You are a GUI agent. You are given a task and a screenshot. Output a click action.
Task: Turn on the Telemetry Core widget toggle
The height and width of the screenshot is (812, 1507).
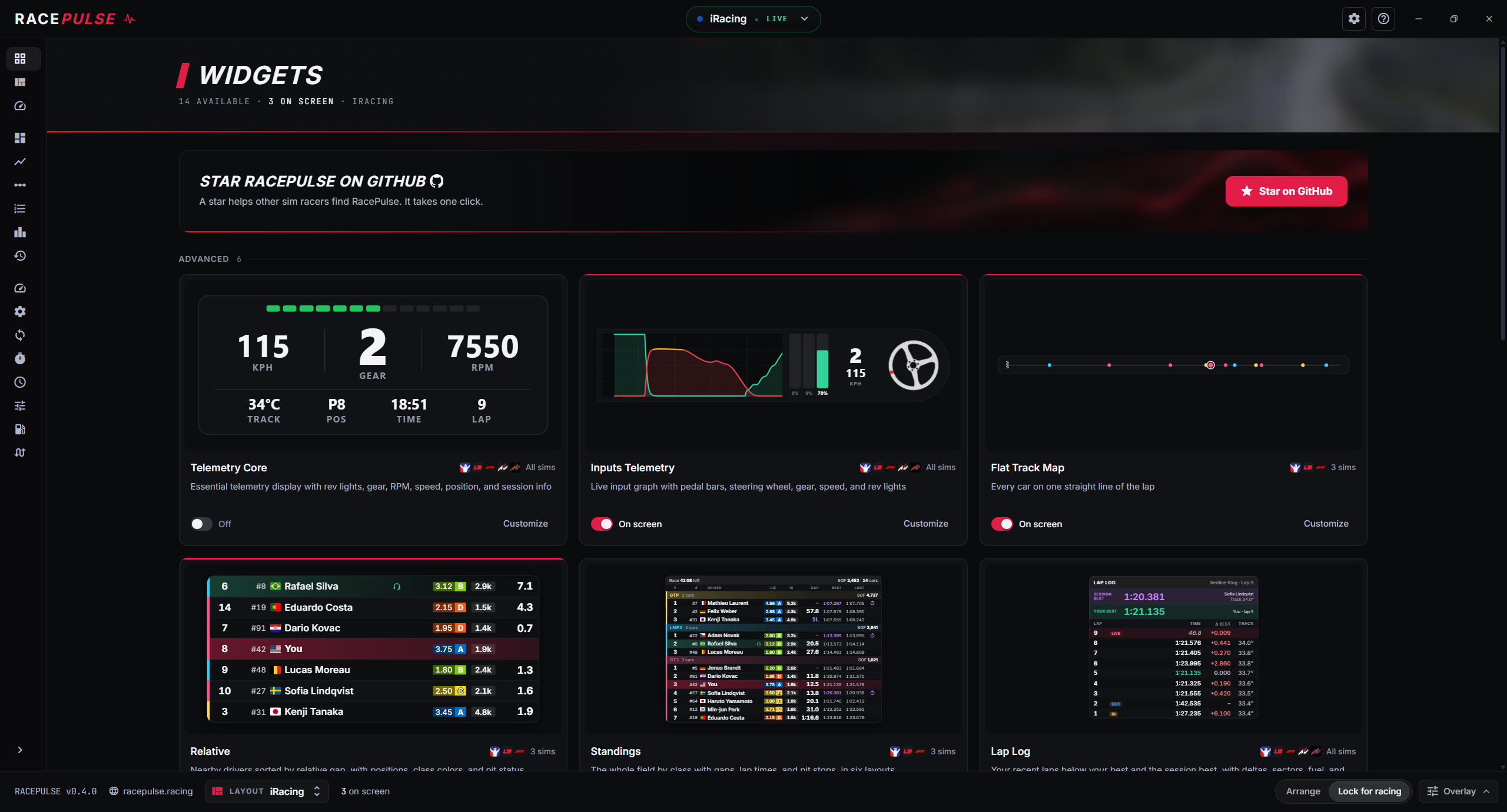[x=201, y=524]
